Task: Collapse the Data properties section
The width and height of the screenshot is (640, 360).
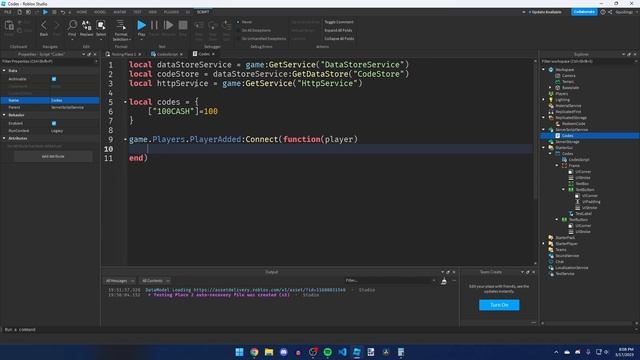Action: 4,71
